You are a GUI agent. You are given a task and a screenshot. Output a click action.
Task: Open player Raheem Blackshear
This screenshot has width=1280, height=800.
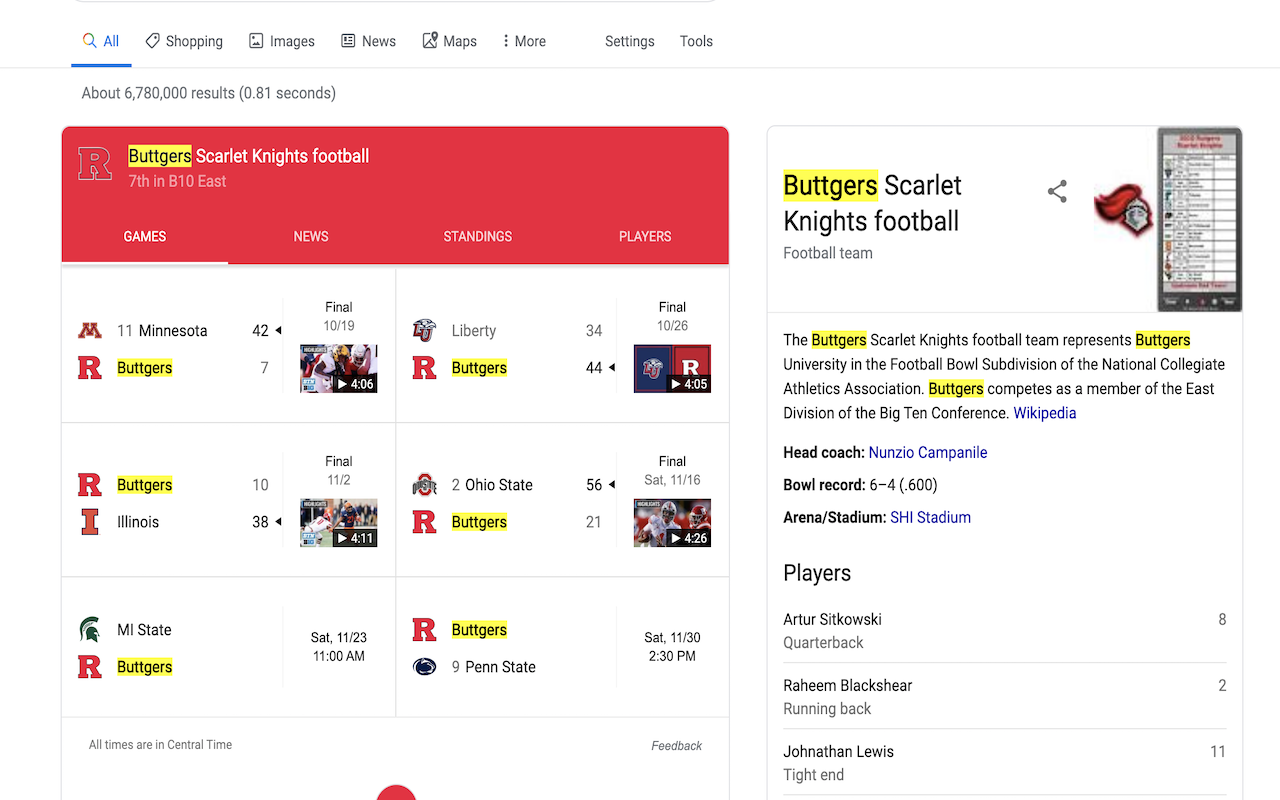1005,697
